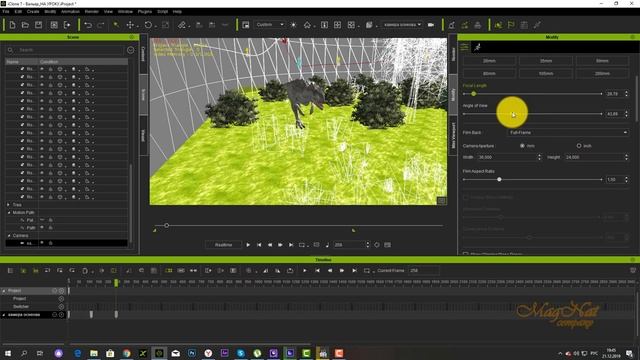Click the top-right lens preset button
This screenshot has height=360, width=640.
click(602, 61)
